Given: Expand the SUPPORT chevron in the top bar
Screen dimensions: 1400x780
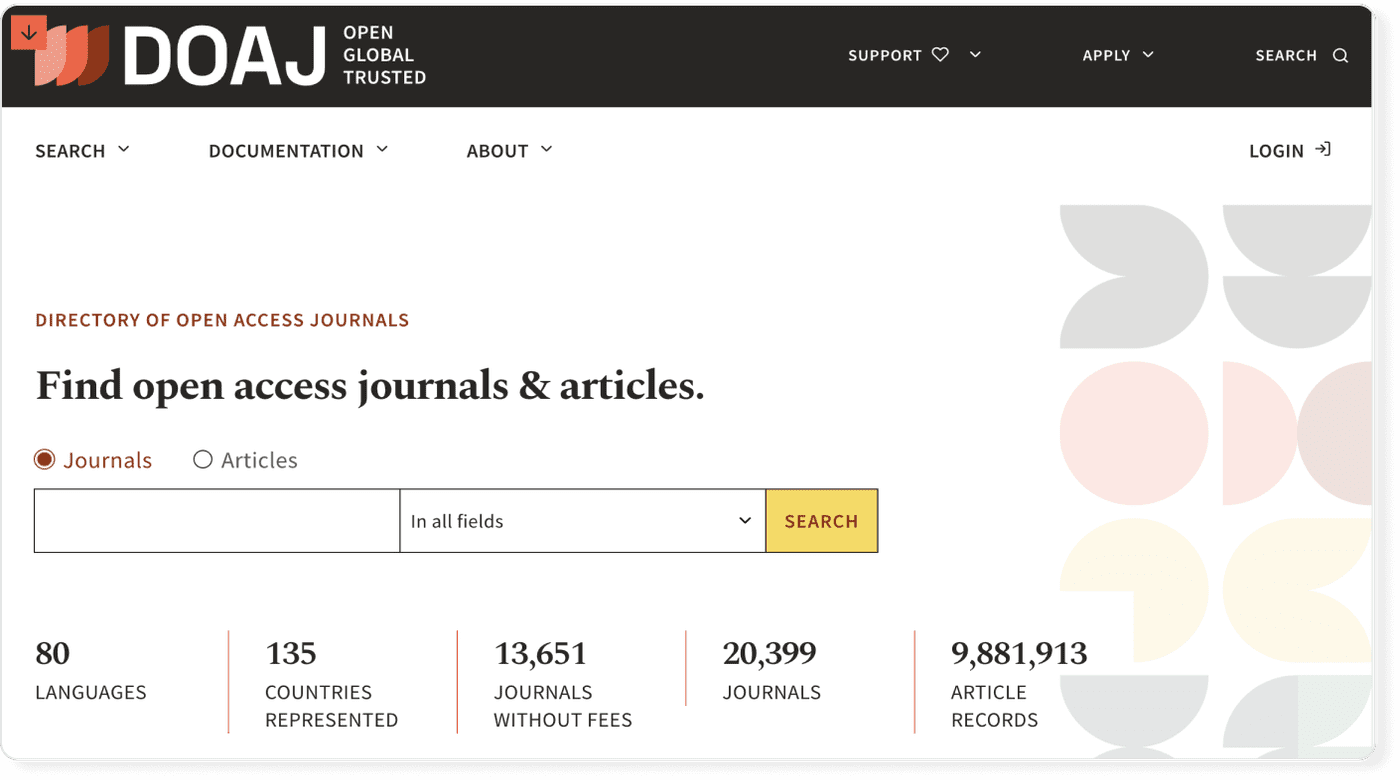Looking at the screenshot, I should tap(975, 55).
